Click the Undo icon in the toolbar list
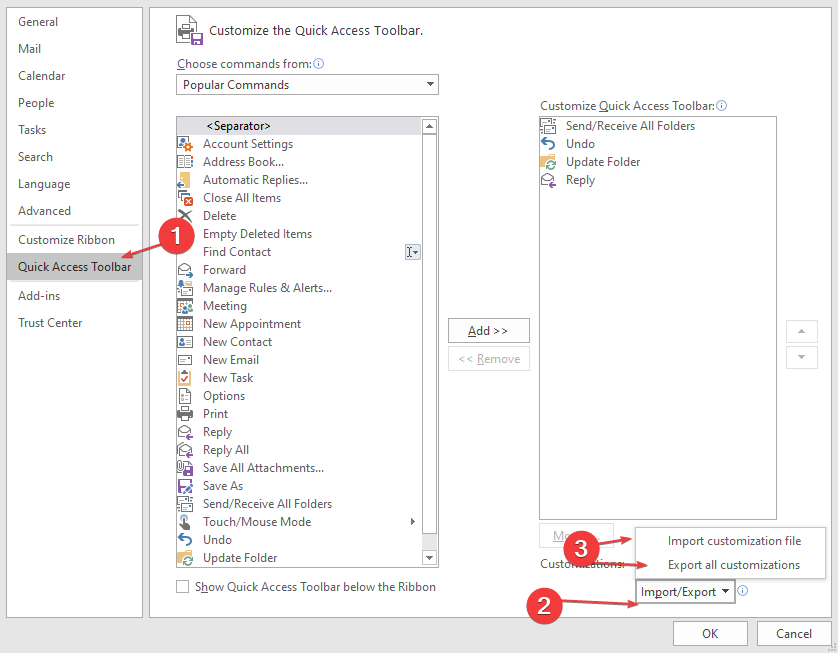The height and width of the screenshot is (653, 838). [548, 144]
